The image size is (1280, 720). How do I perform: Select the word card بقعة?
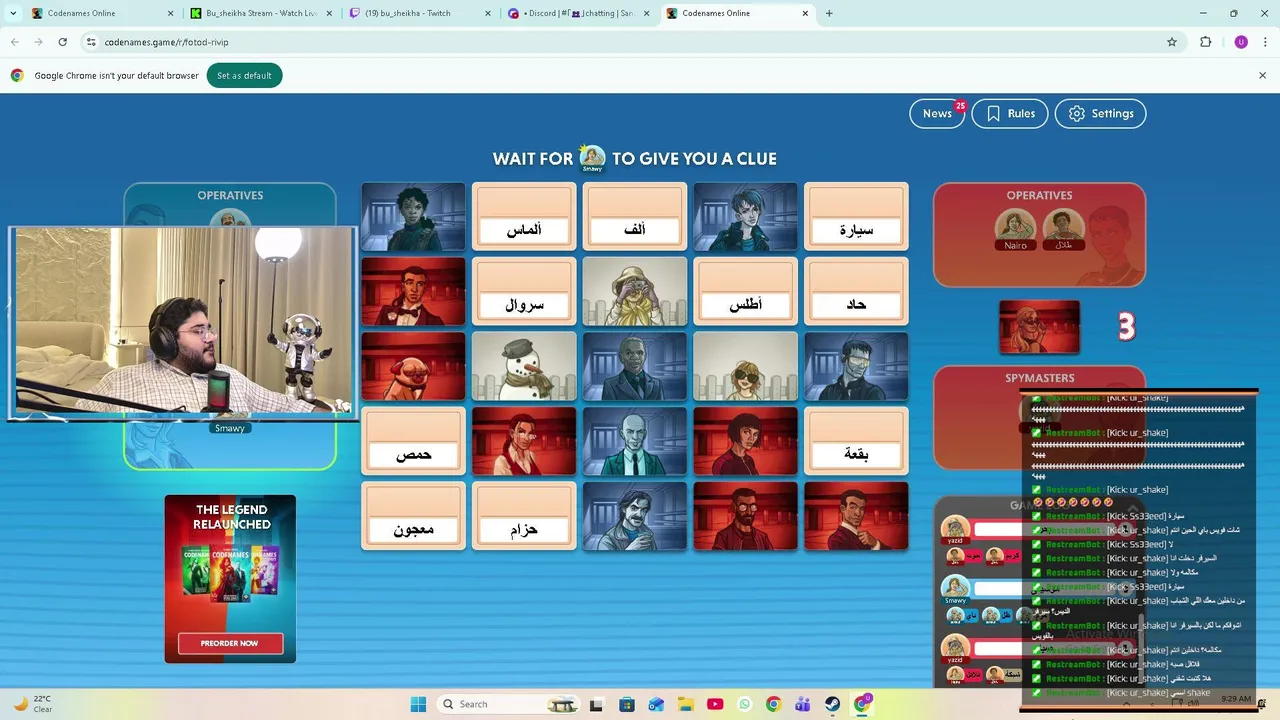(x=856, y=441)
